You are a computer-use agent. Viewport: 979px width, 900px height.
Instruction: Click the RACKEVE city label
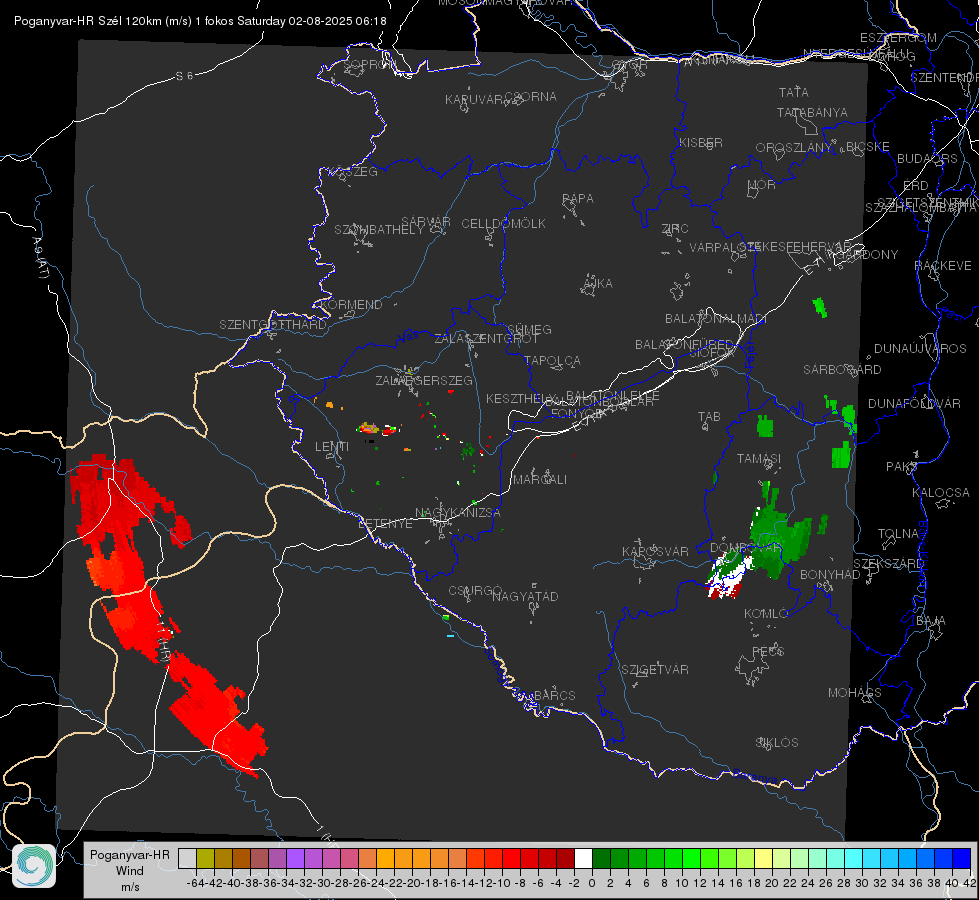tap(943, 266)
